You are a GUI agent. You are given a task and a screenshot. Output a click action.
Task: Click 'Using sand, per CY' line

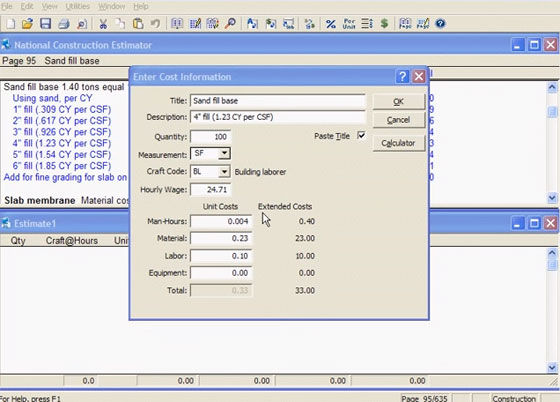(52, 98)
